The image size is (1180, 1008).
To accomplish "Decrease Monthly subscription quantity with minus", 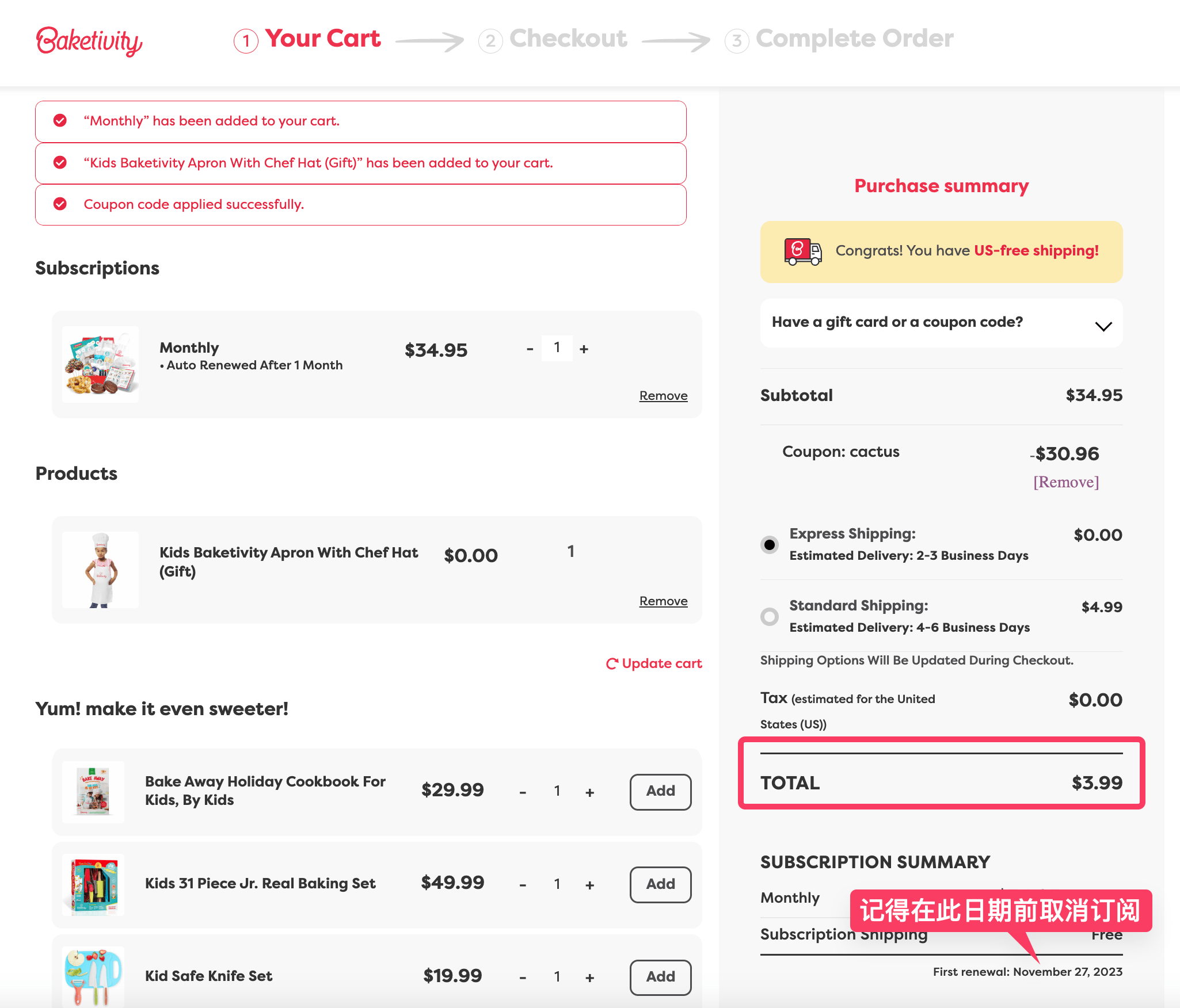I will pos(530,349).
